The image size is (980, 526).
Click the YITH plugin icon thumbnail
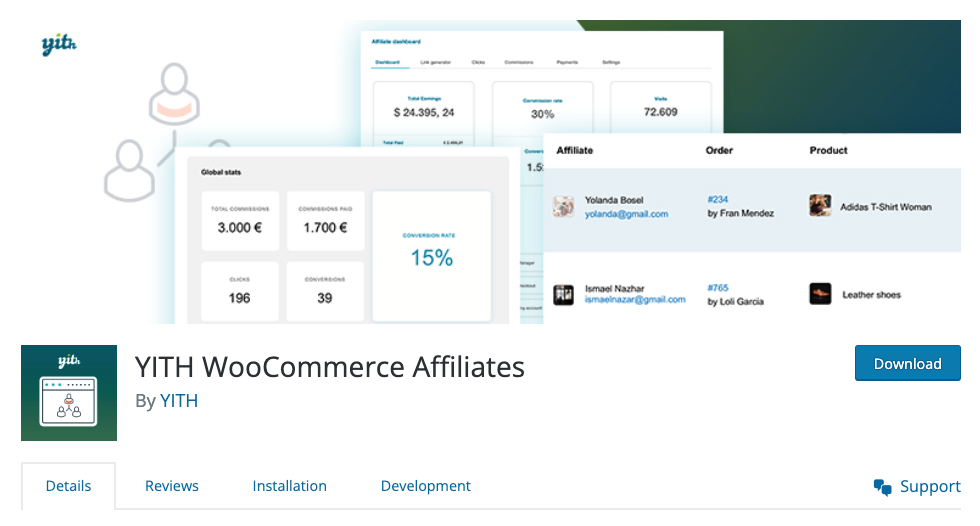[x=69, y=393]
